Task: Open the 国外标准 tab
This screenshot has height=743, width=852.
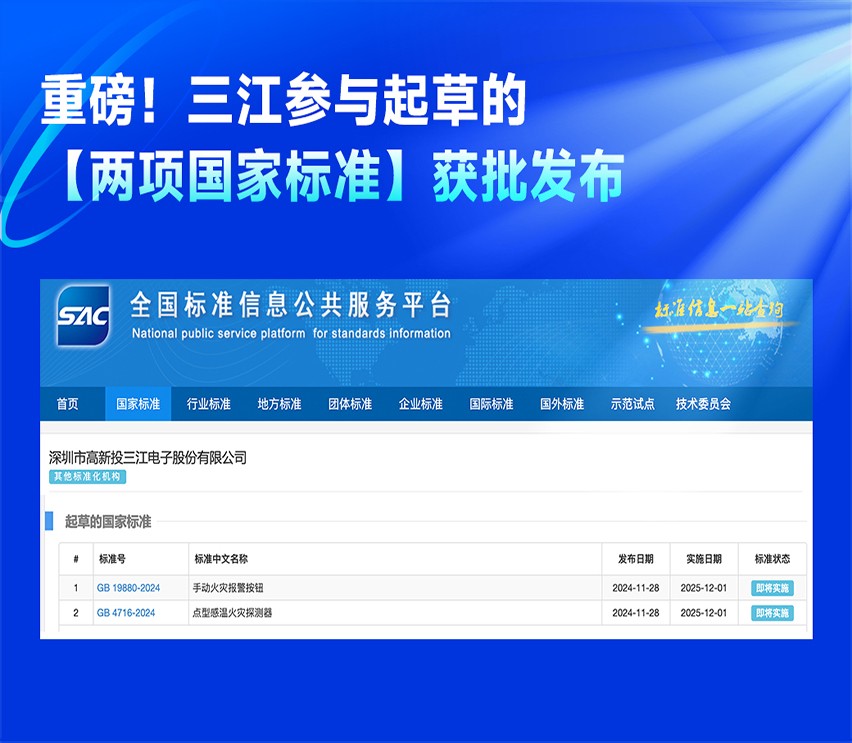Action: click(562, 404)
